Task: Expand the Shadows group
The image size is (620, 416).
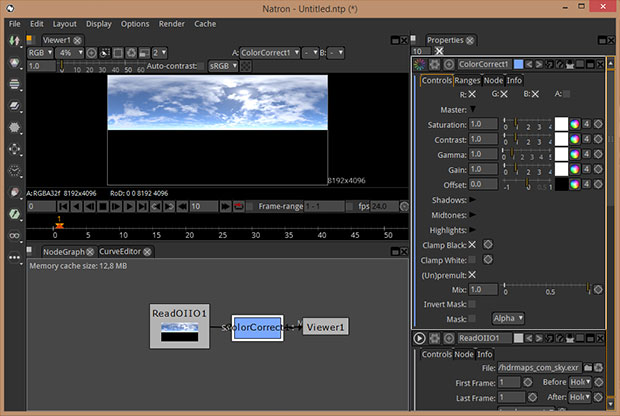Action: [473, 200]
